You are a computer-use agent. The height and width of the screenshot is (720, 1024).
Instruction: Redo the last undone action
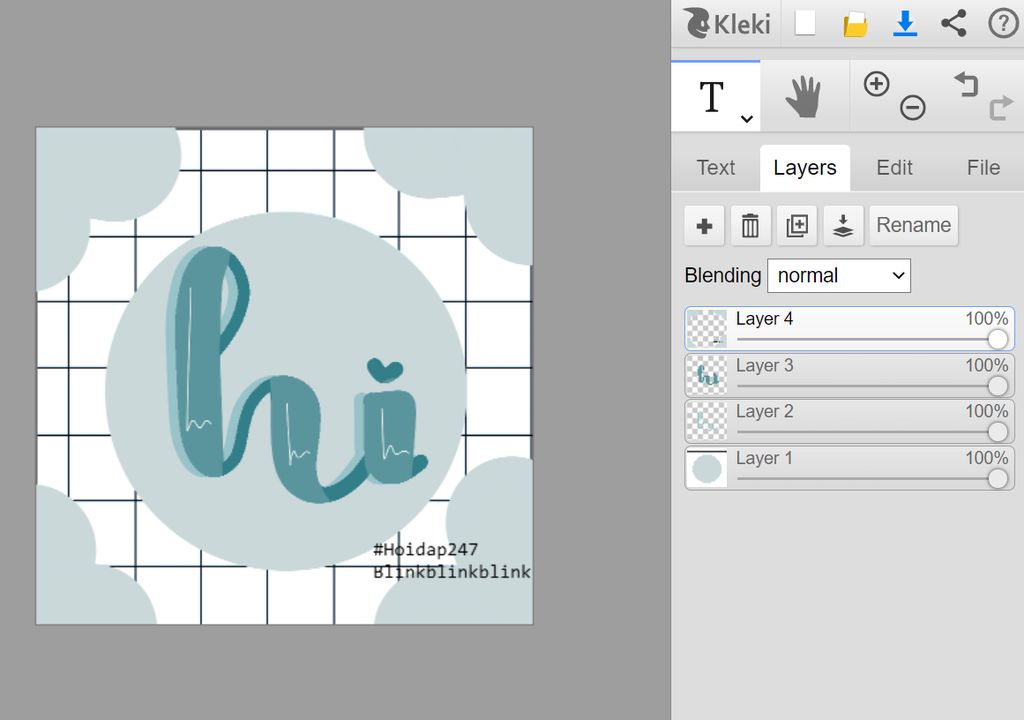pyautogui.click(x=1000, y=108)
